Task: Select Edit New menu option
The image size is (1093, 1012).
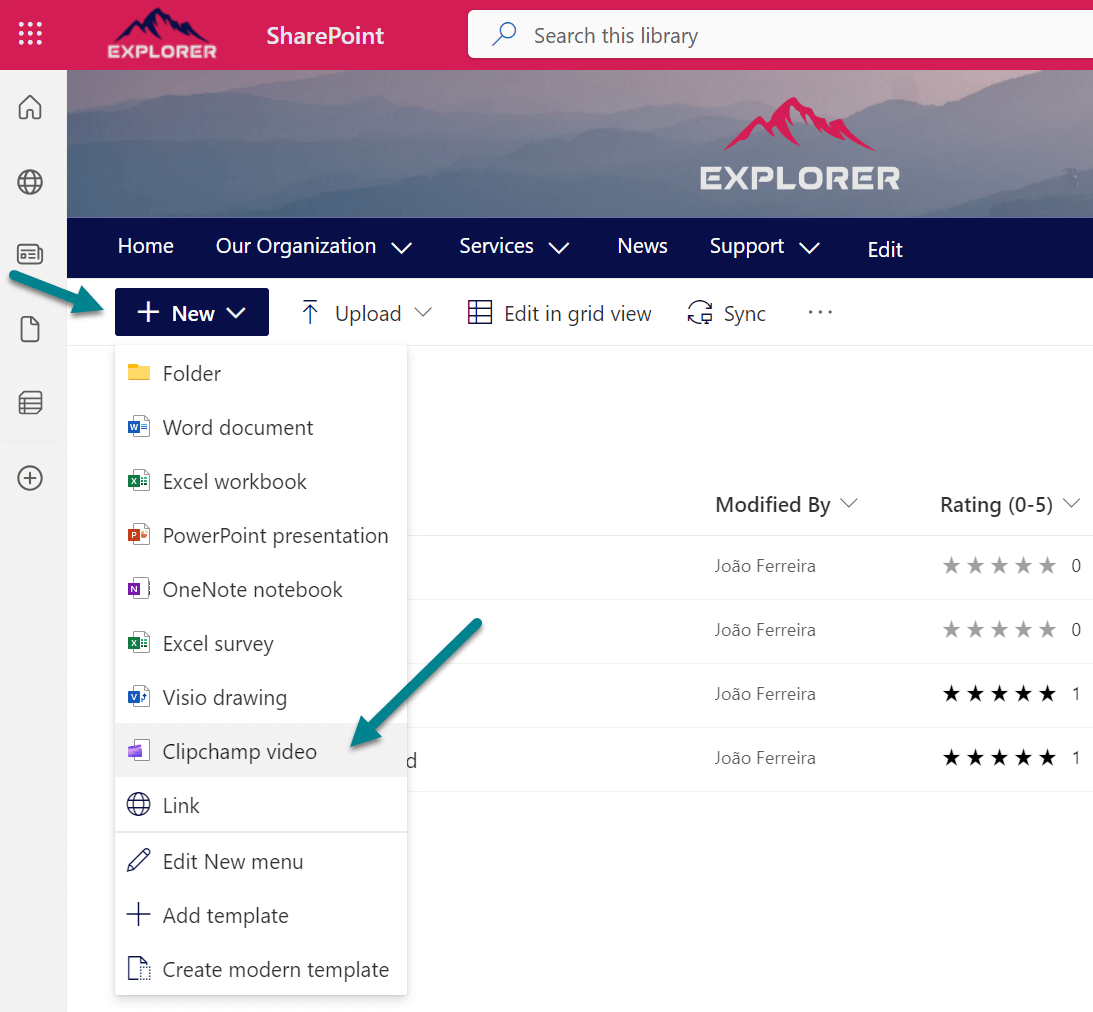Action: [232, 862]
